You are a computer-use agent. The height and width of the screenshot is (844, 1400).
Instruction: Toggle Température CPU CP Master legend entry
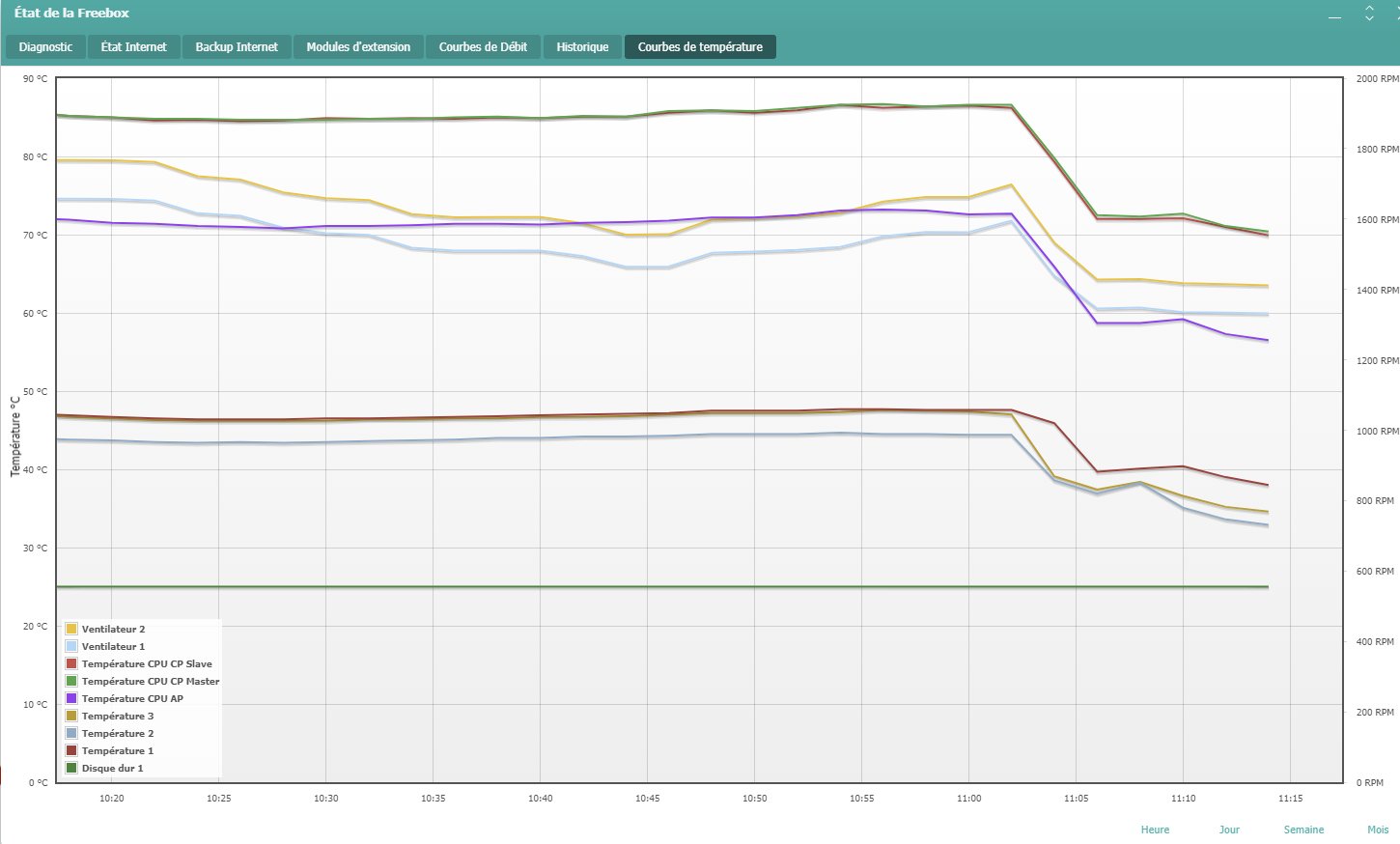coord(150,682)
